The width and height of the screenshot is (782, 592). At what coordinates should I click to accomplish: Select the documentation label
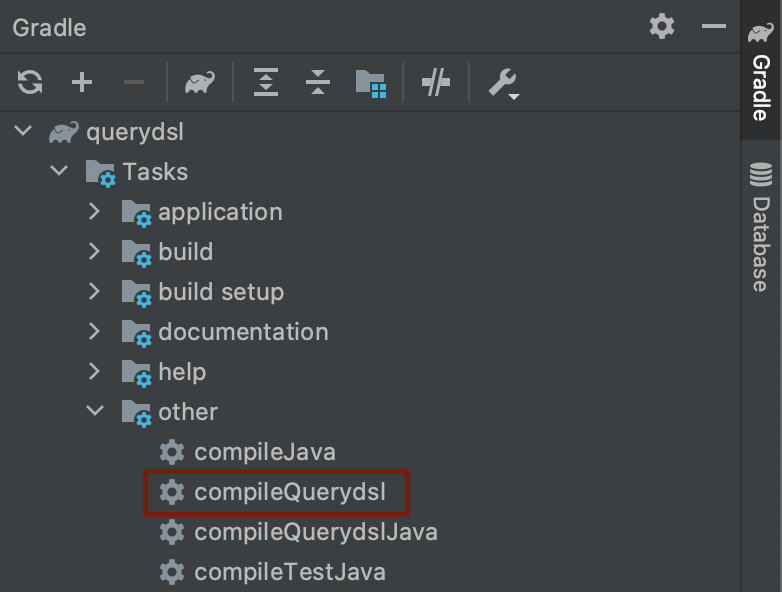pyautogui.click(x=243, y=332)
